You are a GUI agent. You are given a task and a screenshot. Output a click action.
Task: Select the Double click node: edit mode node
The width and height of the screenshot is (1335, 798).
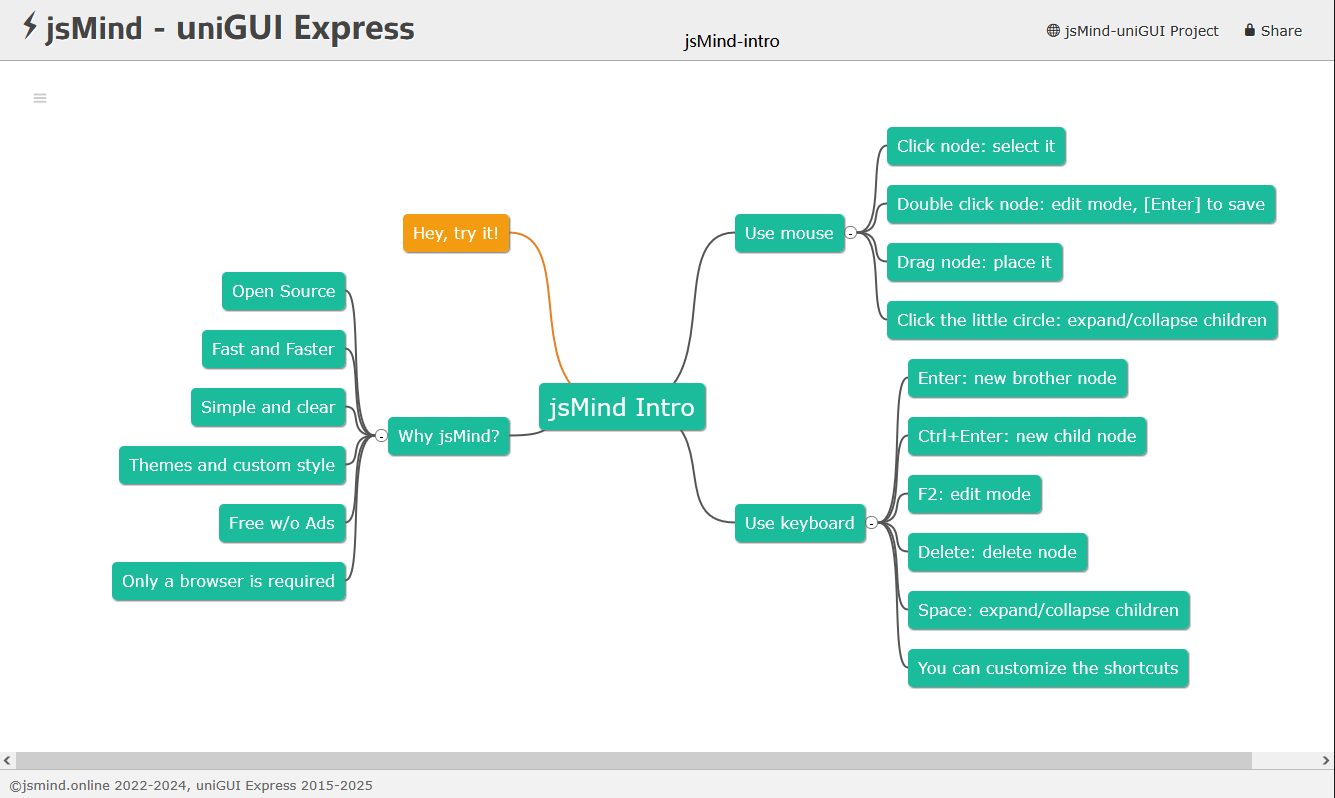click(1081, 204)
